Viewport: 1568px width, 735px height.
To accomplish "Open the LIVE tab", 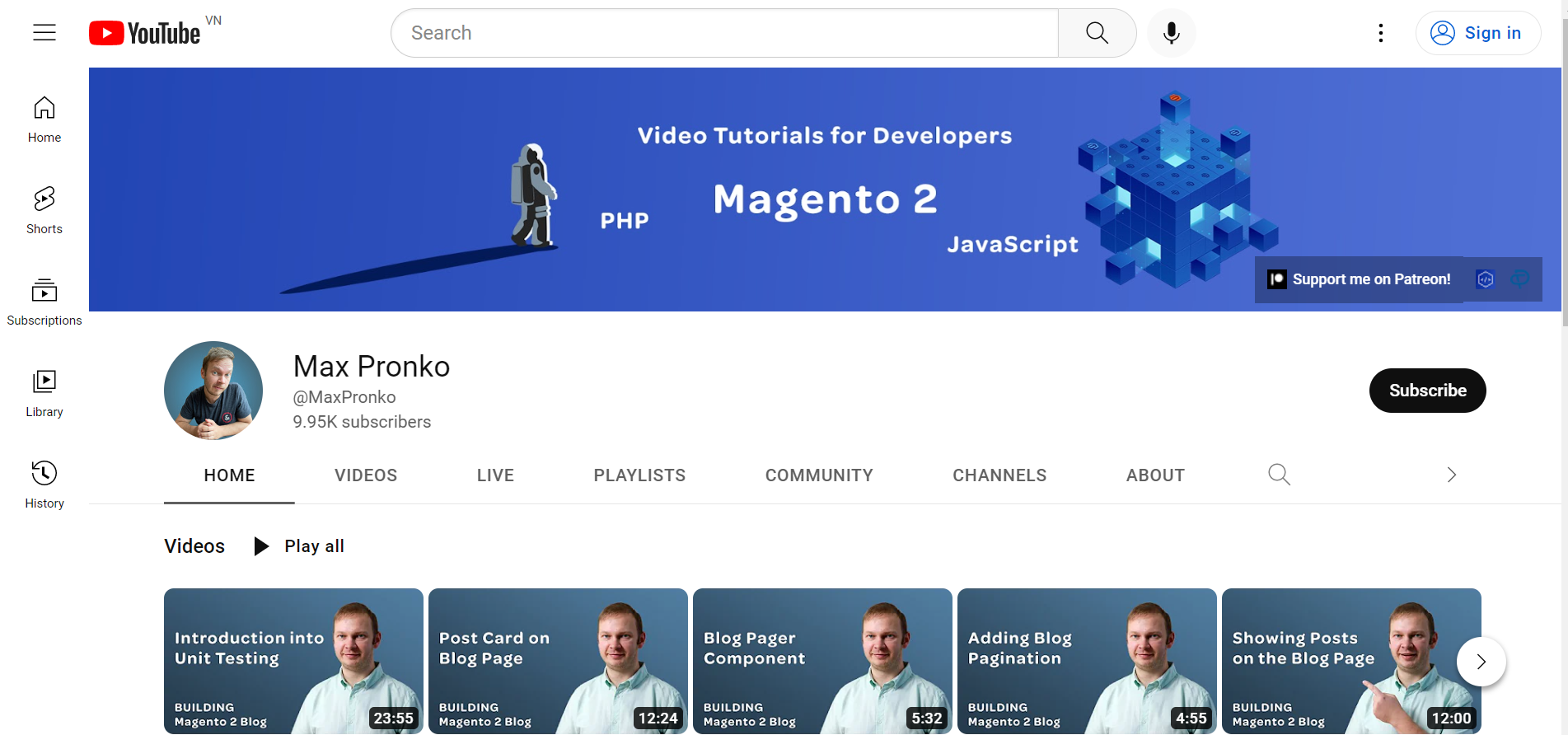I will pos(495,475).
